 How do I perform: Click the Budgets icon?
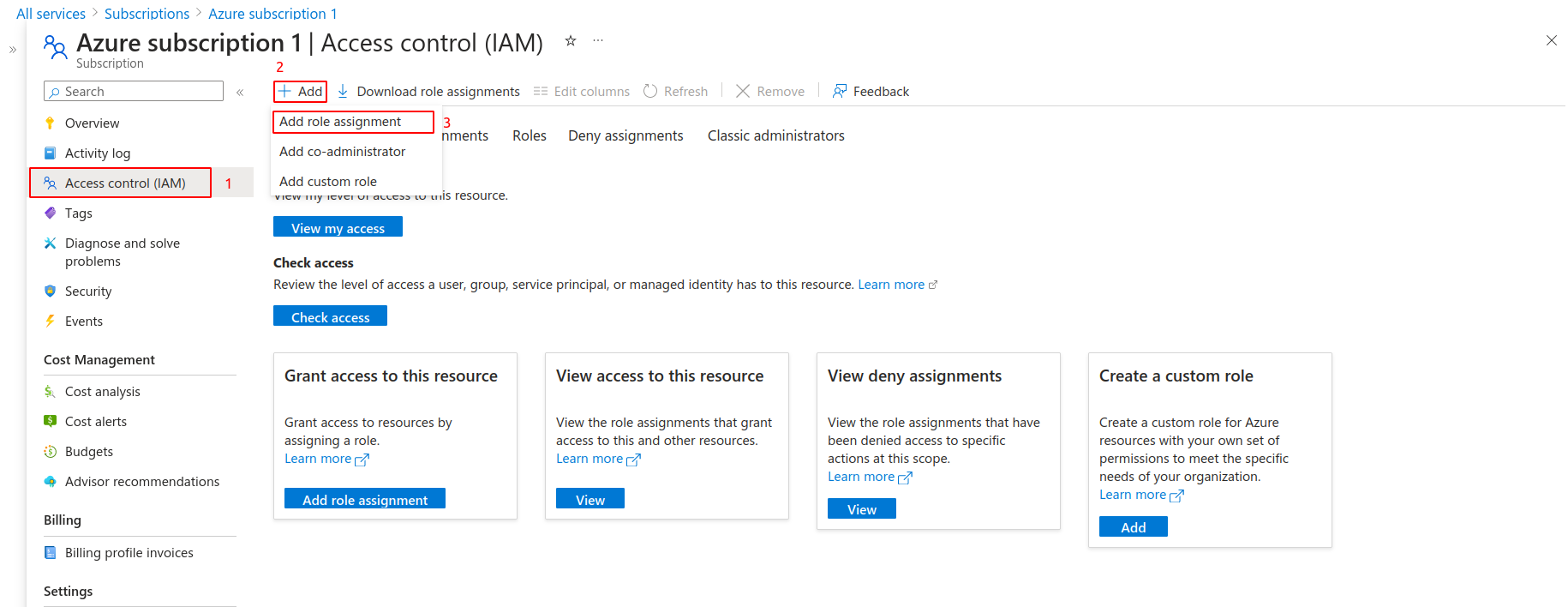[x=50, y=451]
